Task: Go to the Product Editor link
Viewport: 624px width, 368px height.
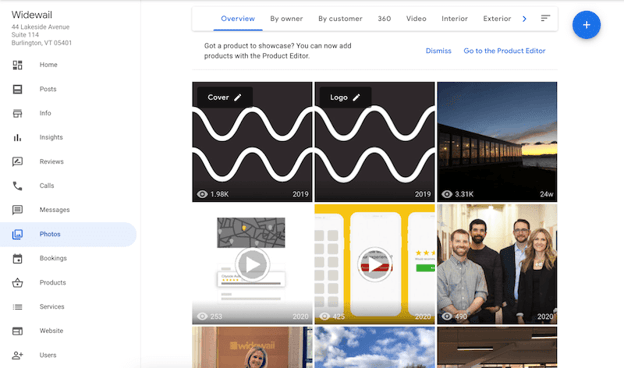Action: point(504,51)
